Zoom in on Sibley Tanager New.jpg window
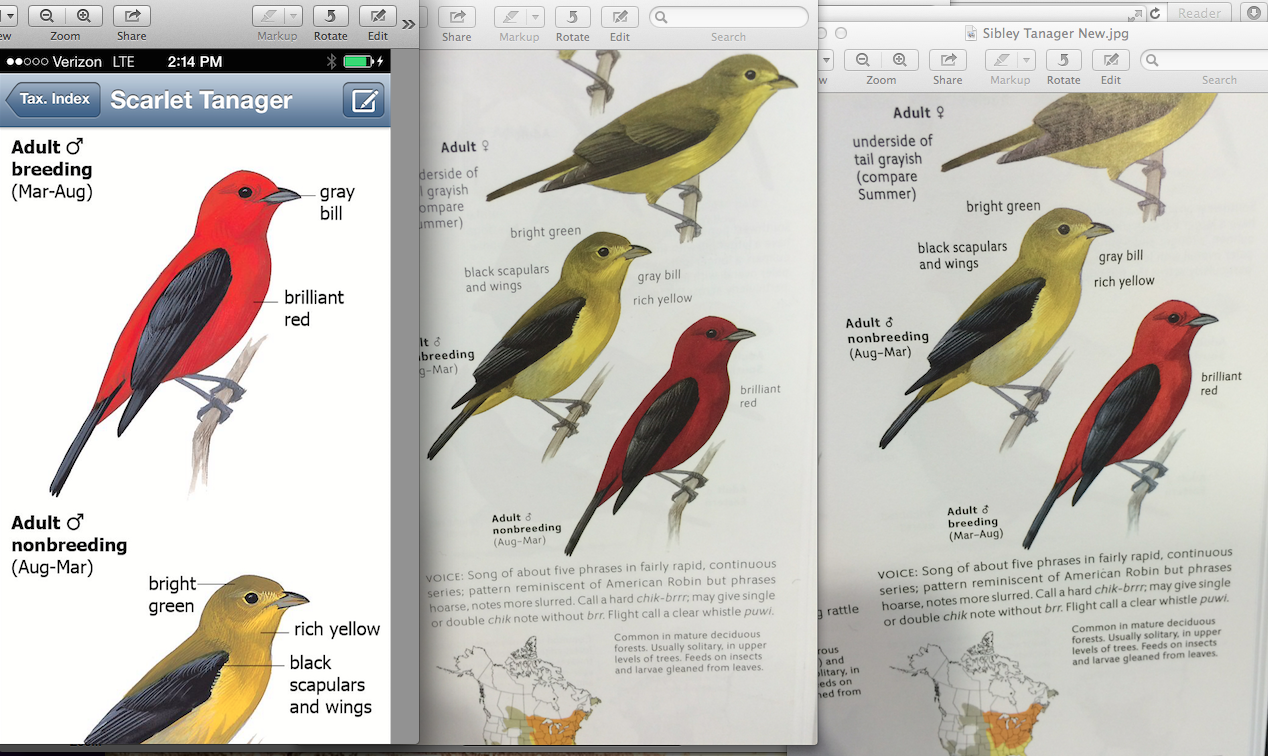 (x=899, y=60)
